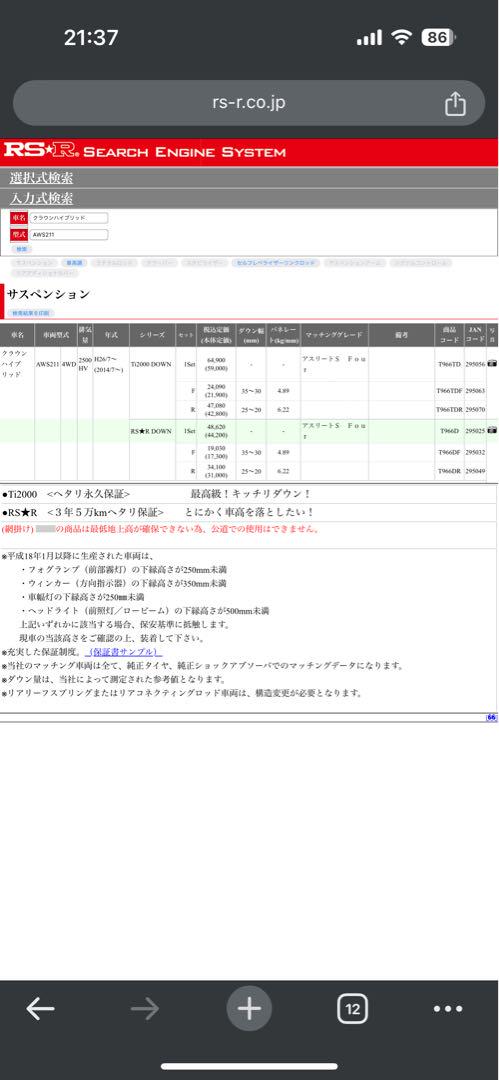
Task: Select product code T966TDR
Action: (x=449, y=408)
